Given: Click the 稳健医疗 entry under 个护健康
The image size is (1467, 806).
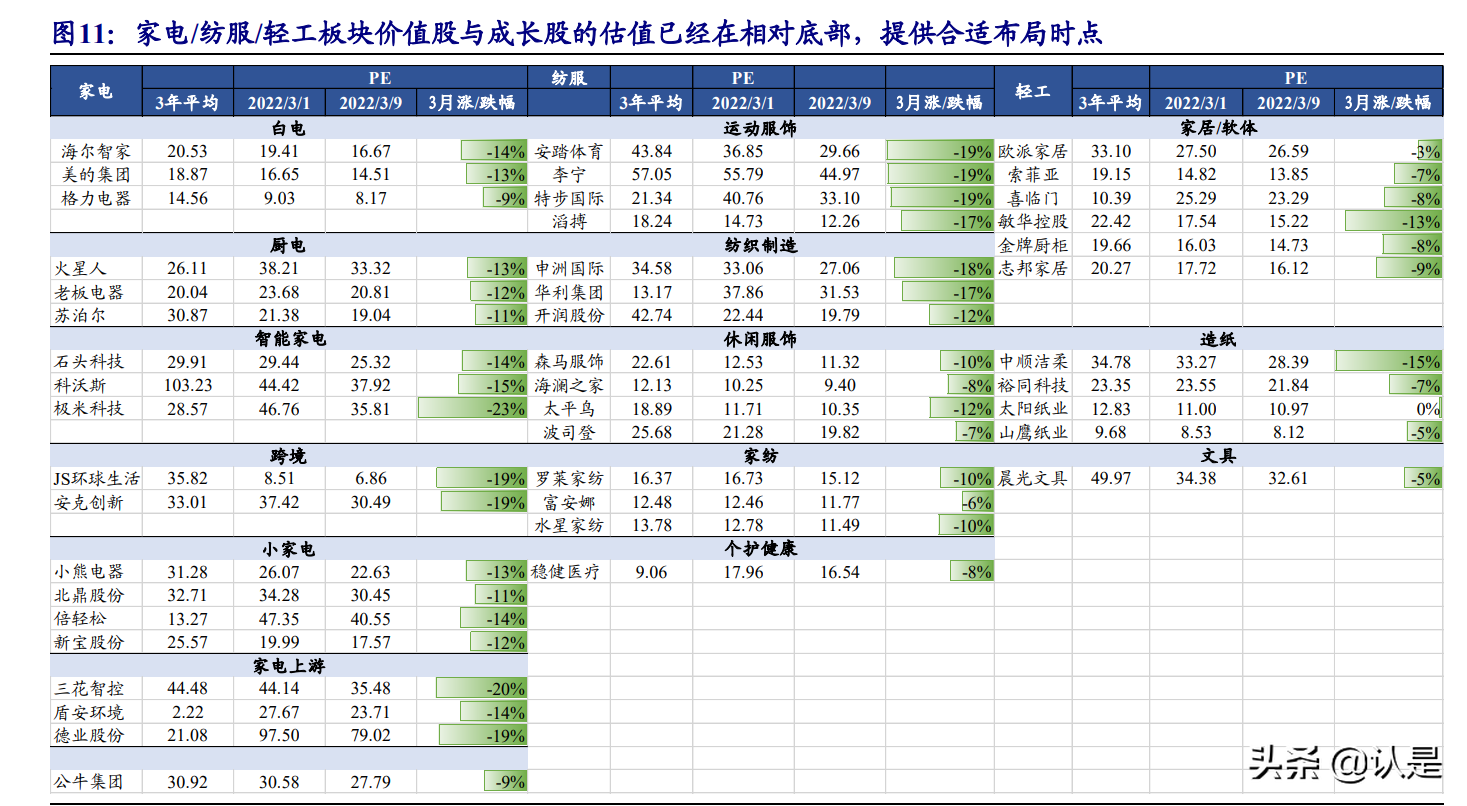Looking at the screenshot, I should tap(566, 571).
